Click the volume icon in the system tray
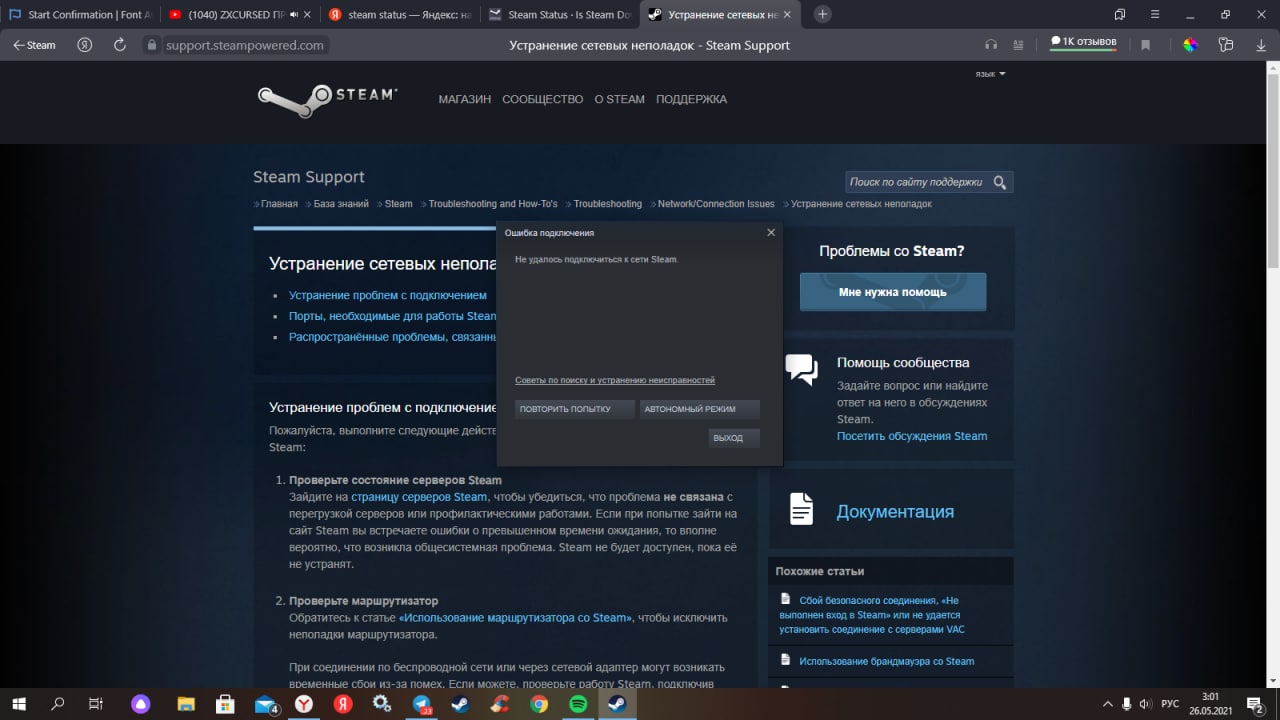The width and height of the screenshot is (1280, 720). click(1148, 704)
